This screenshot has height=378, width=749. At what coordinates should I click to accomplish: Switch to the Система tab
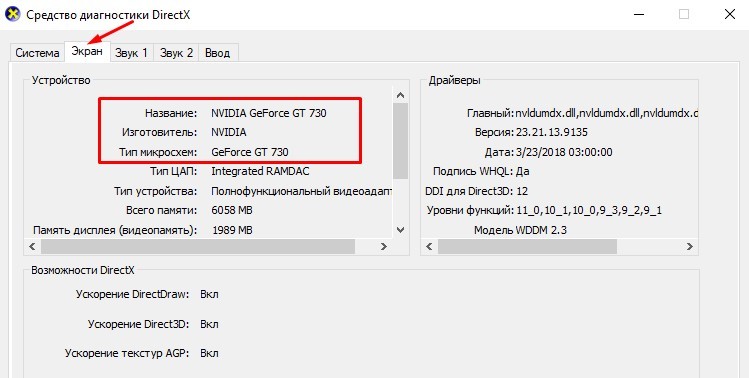pyautogui.click(x=37, y=53)
